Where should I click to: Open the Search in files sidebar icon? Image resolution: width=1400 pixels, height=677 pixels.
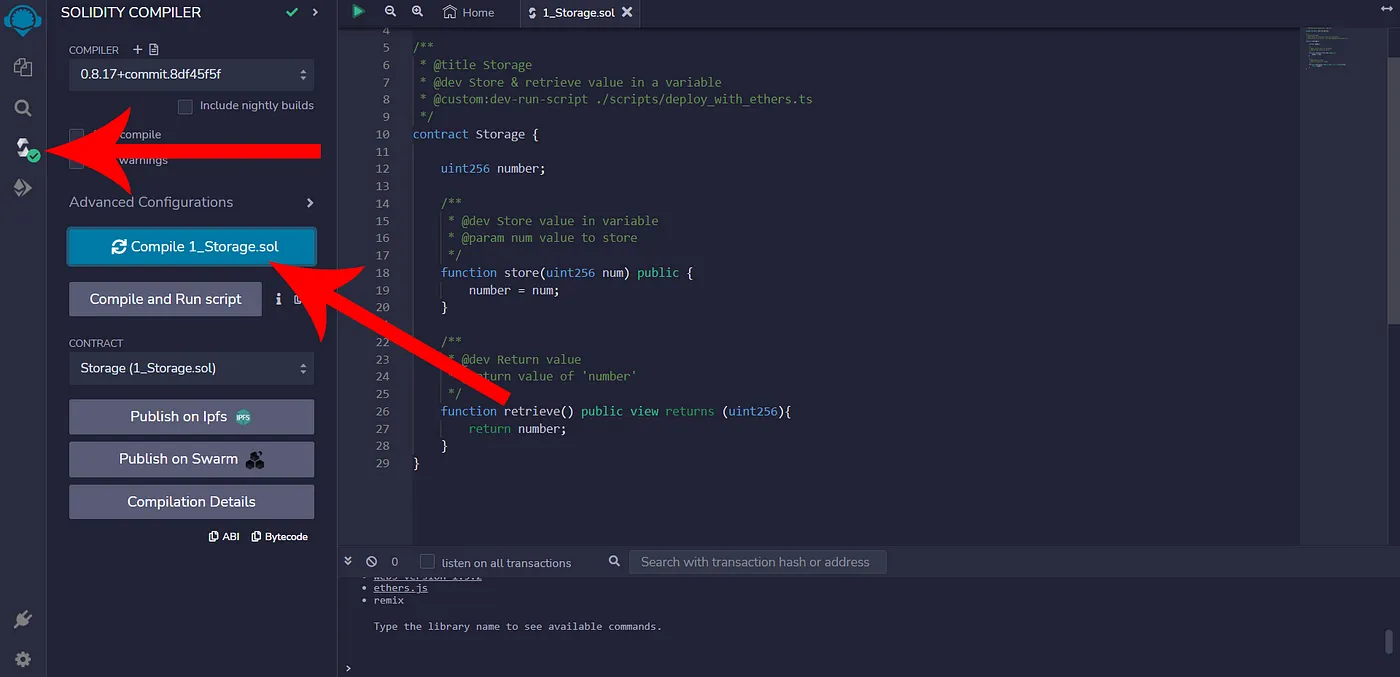tap(23, 108)
